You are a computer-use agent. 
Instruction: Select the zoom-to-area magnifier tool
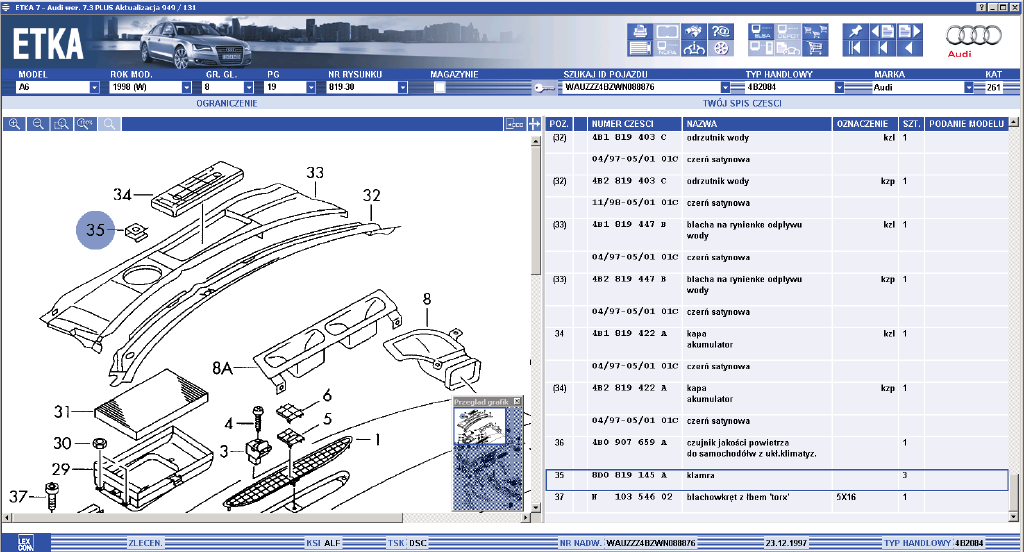(x=61, y=124)
